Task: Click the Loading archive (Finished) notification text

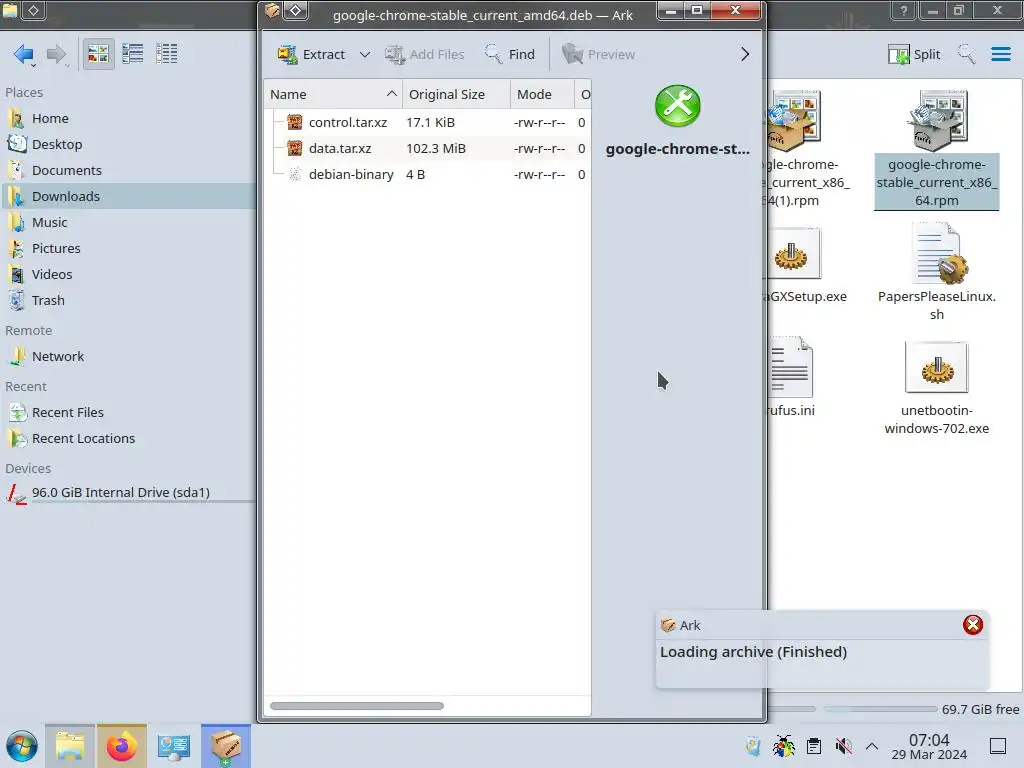Action: [x=754, y=652]
